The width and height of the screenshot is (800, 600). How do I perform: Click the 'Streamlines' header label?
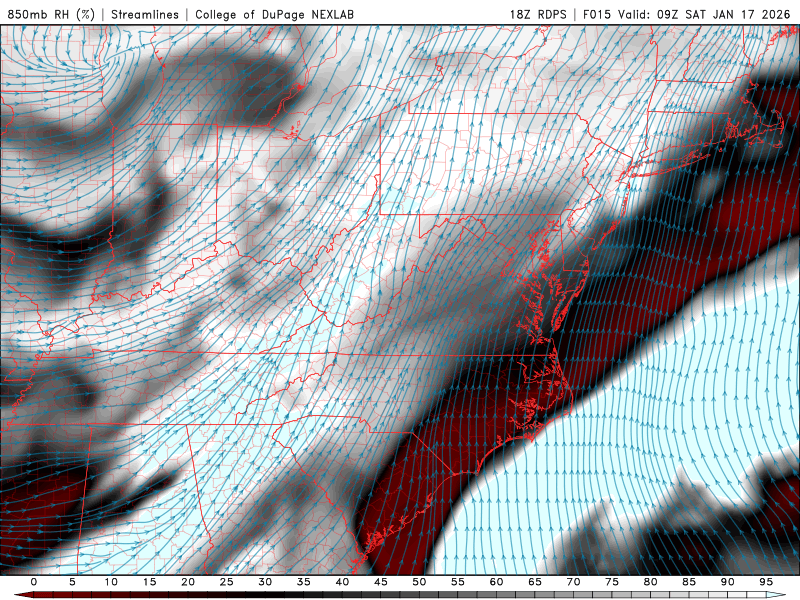tap(145, 14)
